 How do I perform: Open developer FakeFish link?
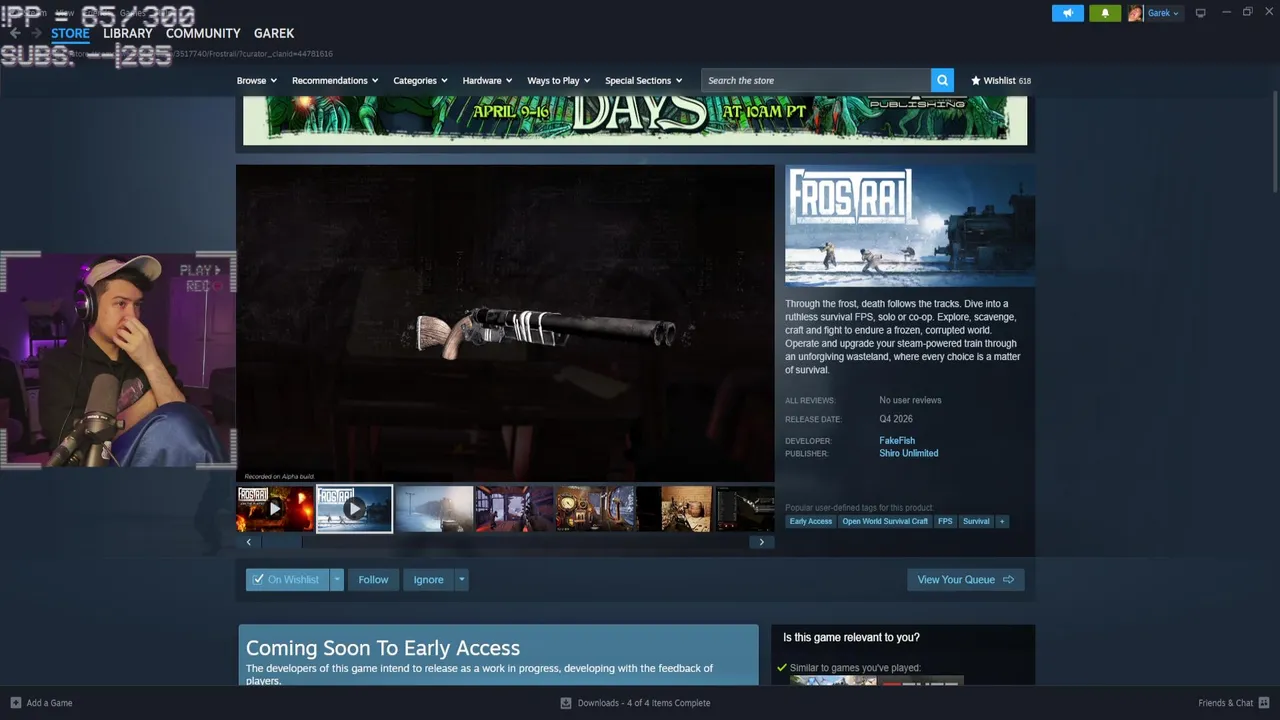coord(897,440)
